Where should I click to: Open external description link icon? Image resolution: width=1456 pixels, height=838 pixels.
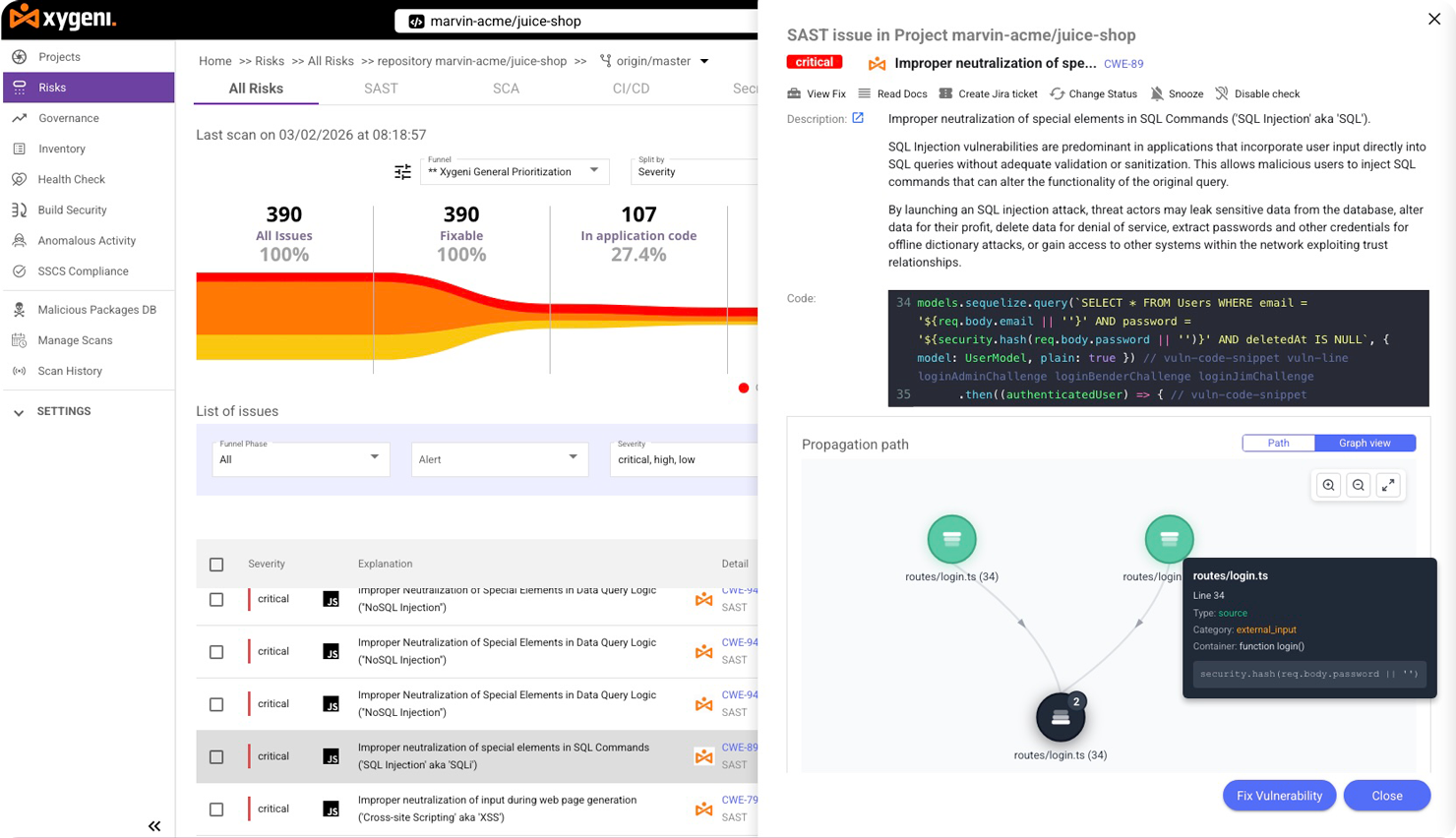pos(858,118)
